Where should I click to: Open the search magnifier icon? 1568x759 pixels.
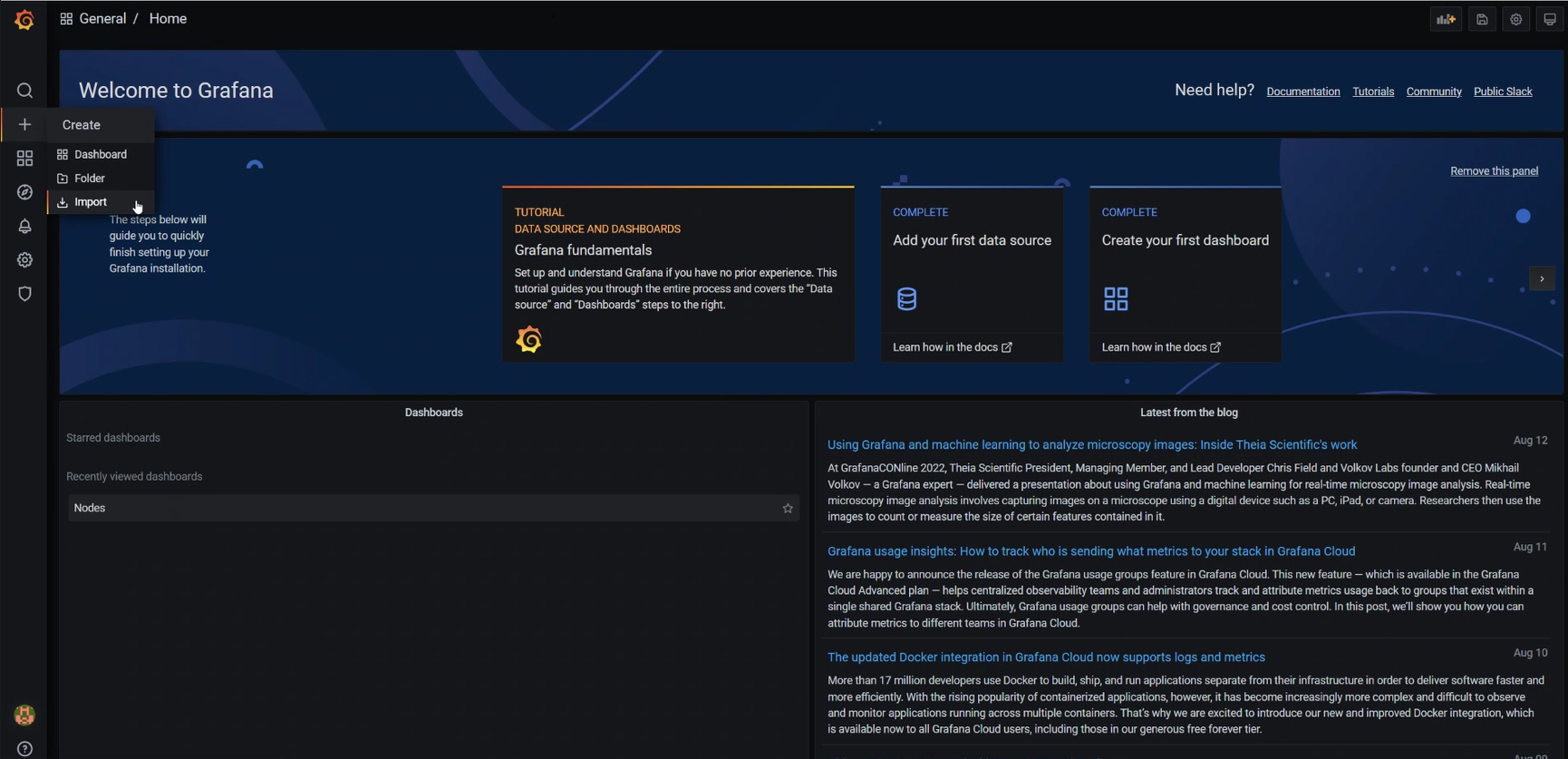[24, 91]
